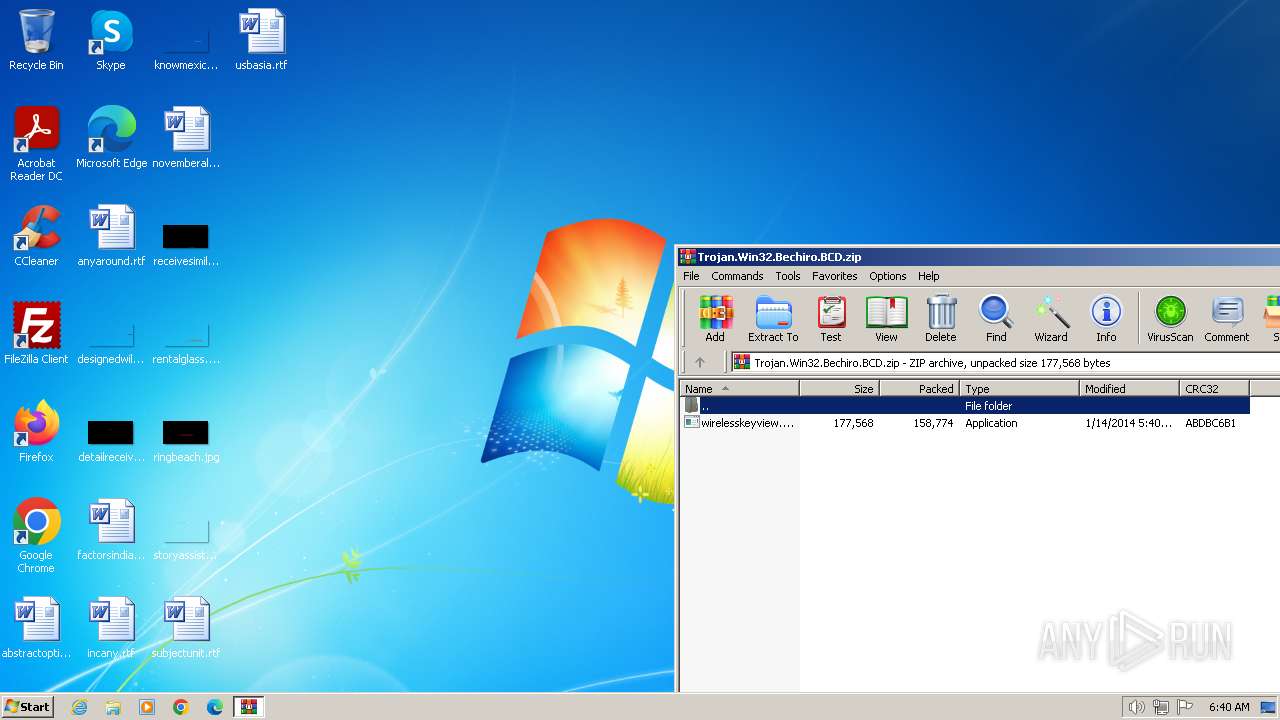Start VirusScan on the archive
Viewport: 1280px width, 720px height.
coord(1170,319)
